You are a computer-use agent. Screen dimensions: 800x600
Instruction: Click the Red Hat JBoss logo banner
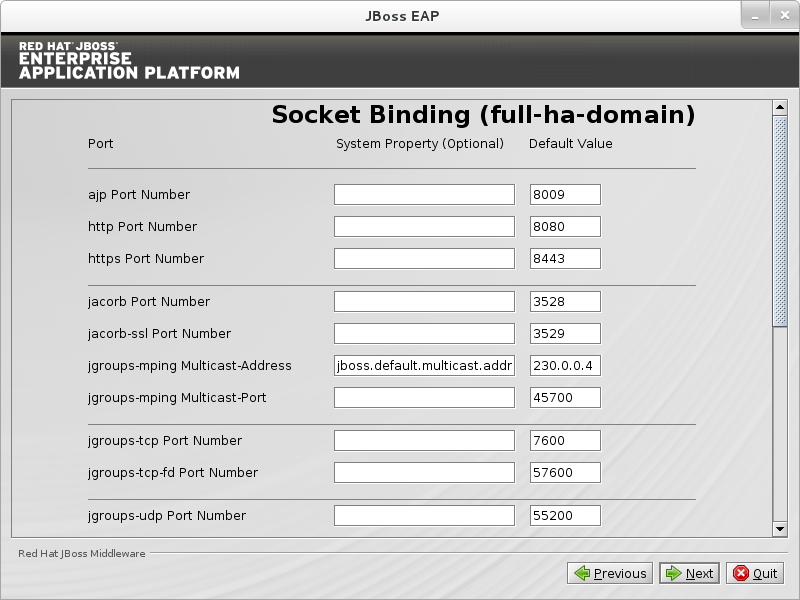click(129, 60)
